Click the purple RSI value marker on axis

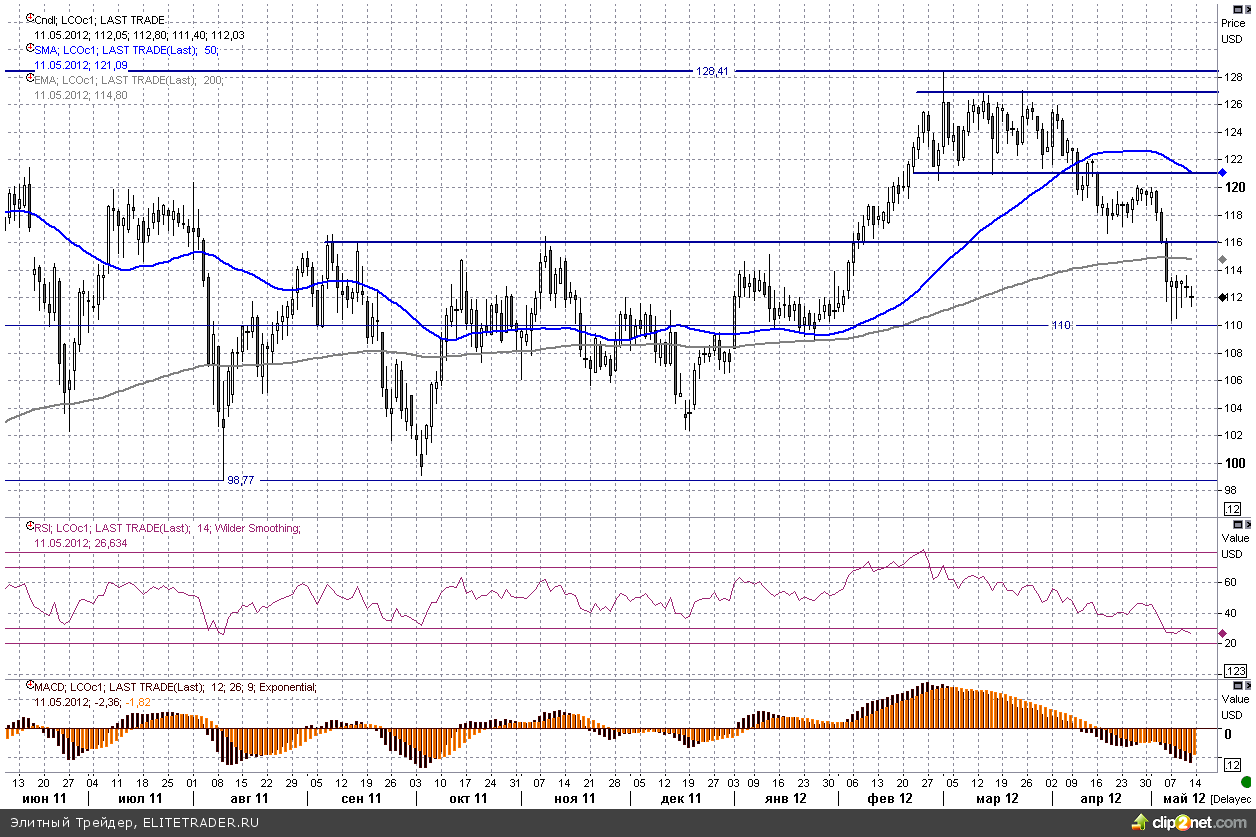(1222, 633)
